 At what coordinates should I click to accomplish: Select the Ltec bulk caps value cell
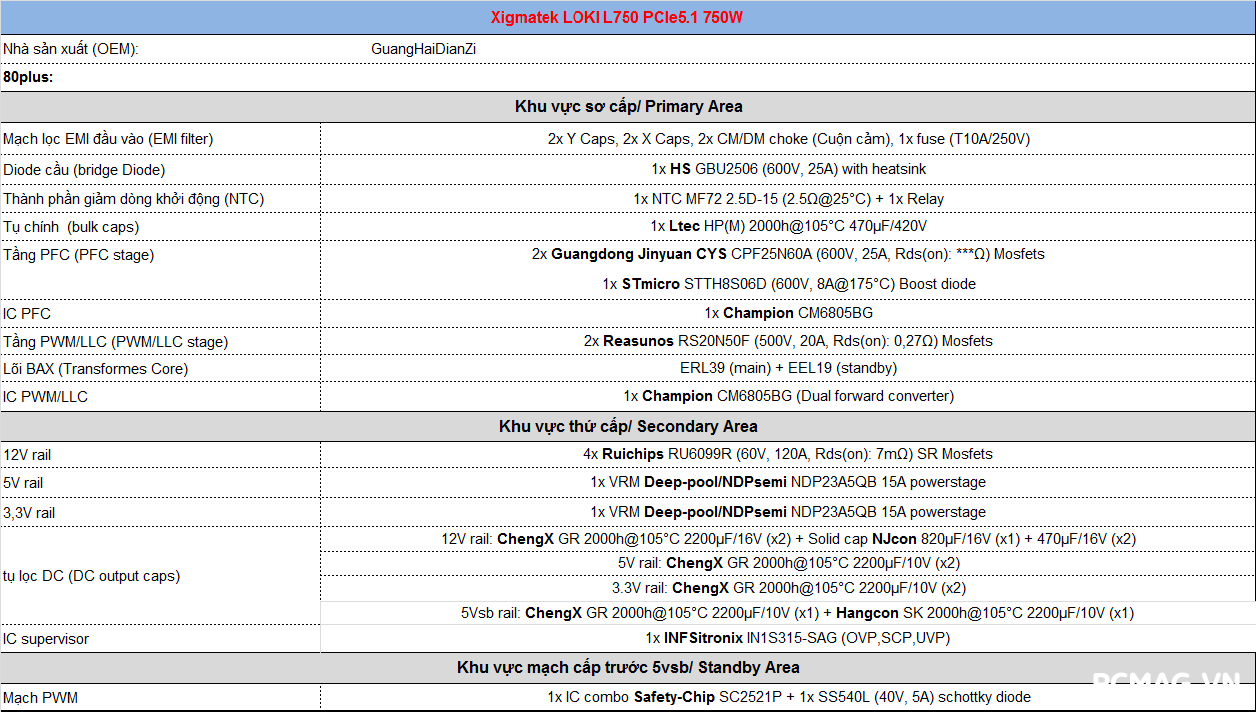click(x=788, y=227)
